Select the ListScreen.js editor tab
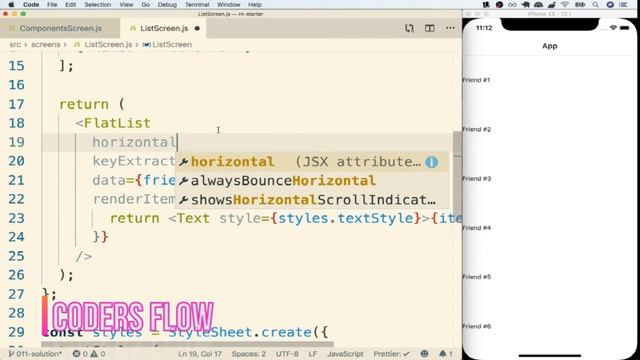This screenshot has height=360, width=640. click(163, 28)
